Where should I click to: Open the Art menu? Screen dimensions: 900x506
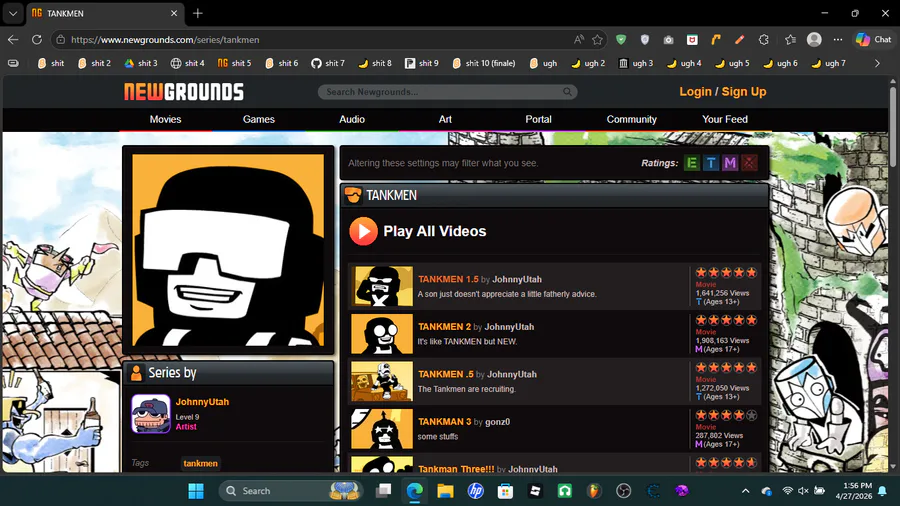445,119
